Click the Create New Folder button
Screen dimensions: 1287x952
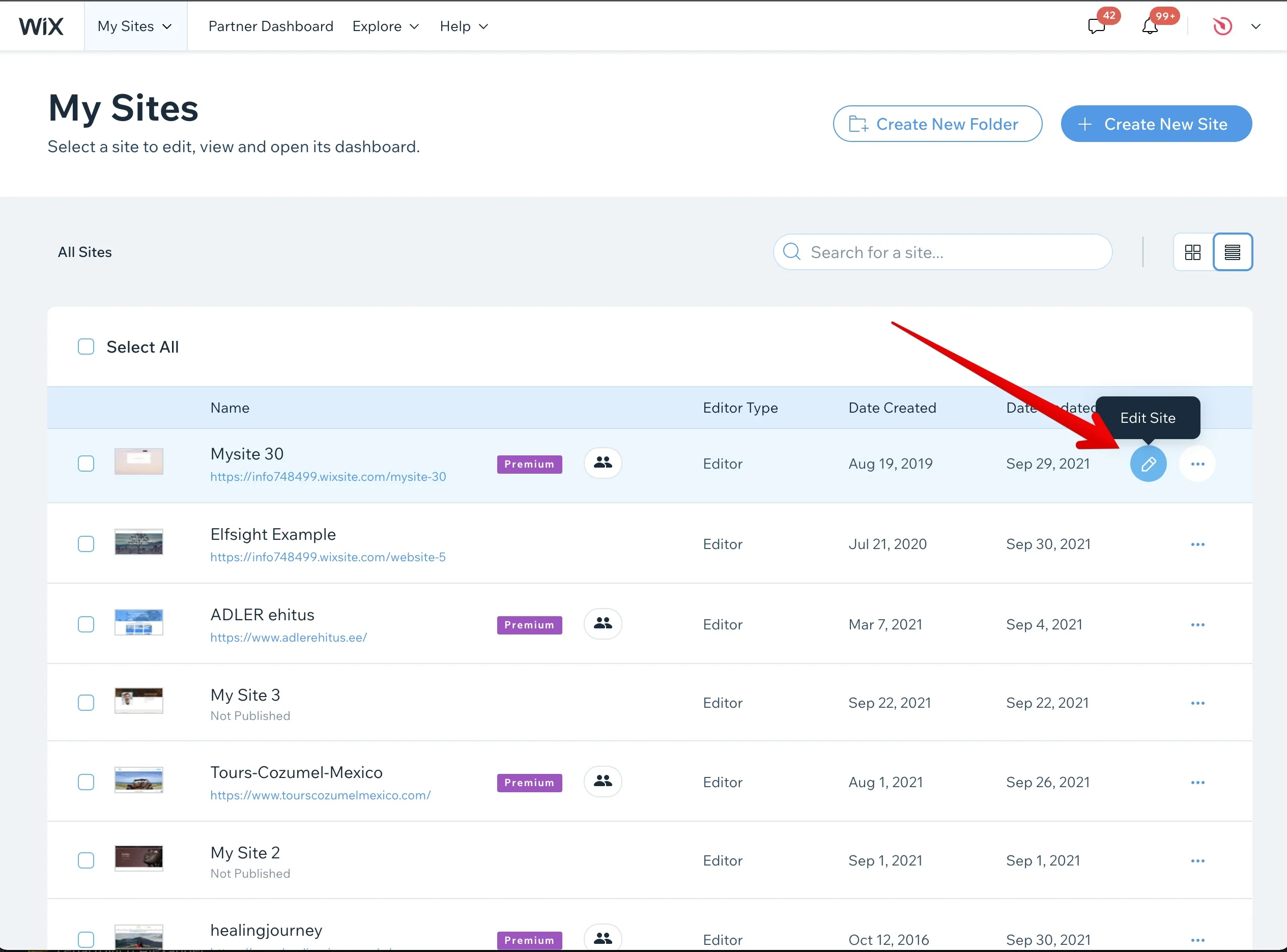point(937,124)
